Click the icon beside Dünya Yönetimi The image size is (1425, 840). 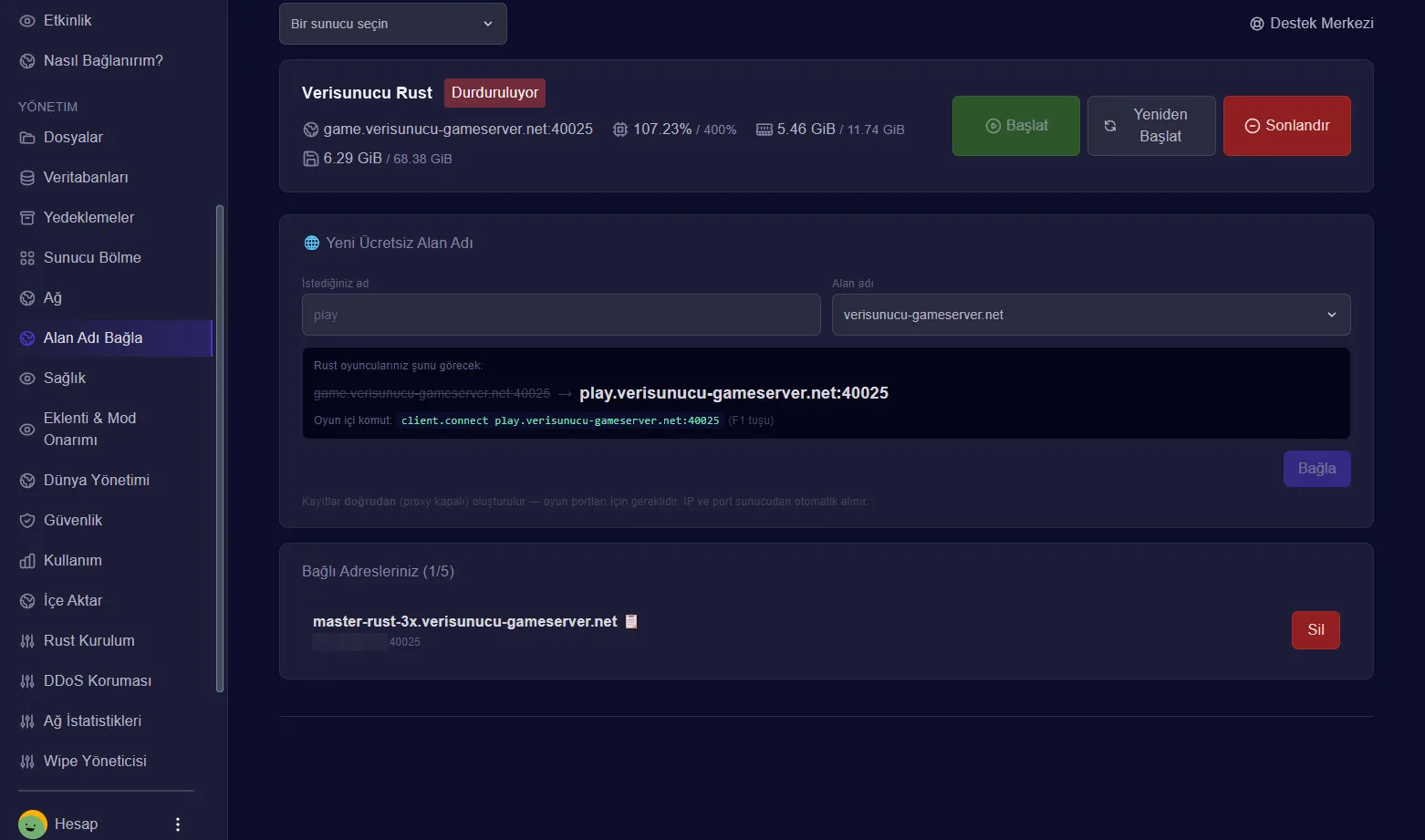coord(27,480)
